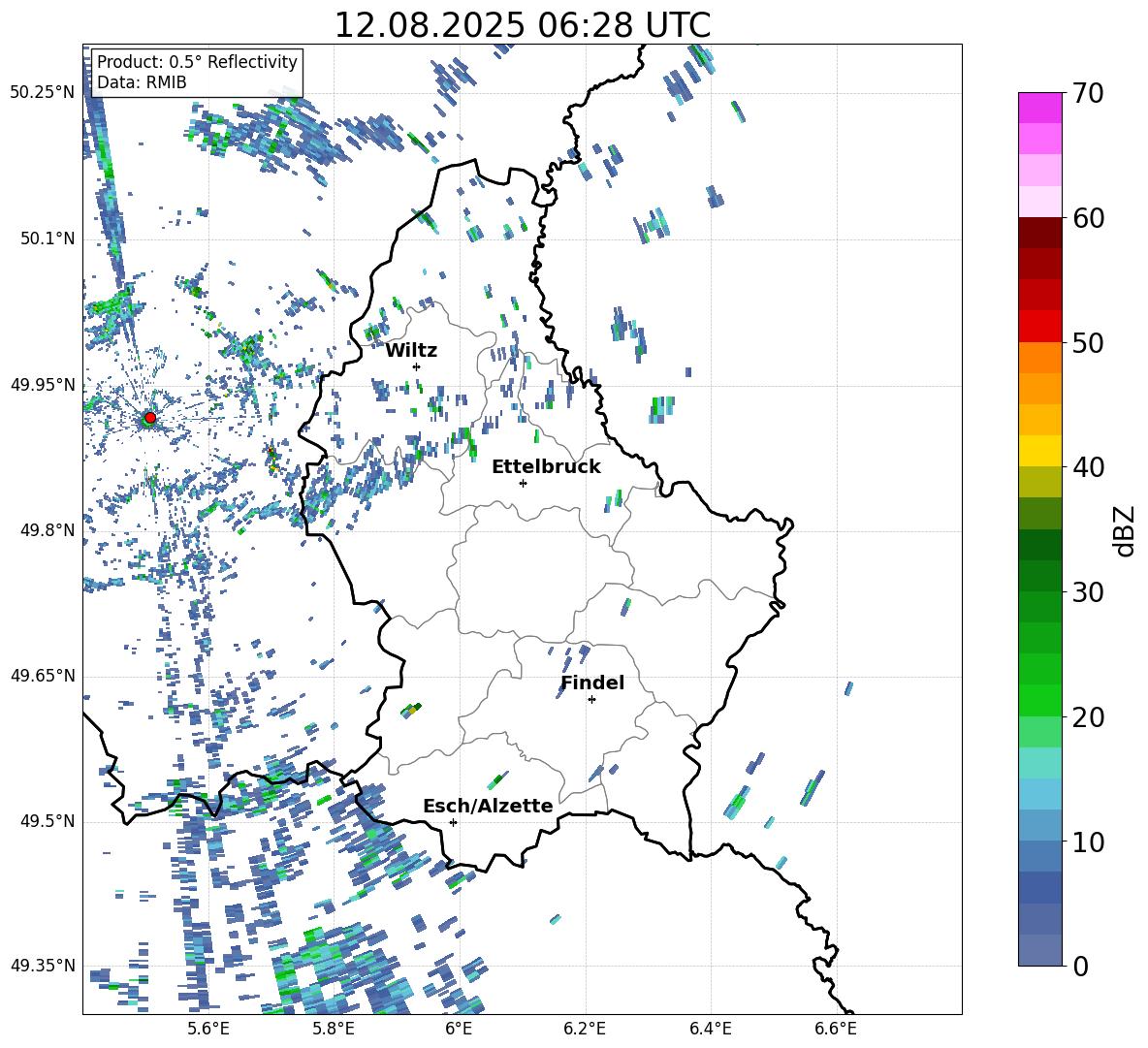Image resolution: width=1148 pixels, height=1048 pixels.
Task: Click the Wiltz station cross marker
Action: pos(417,366)
